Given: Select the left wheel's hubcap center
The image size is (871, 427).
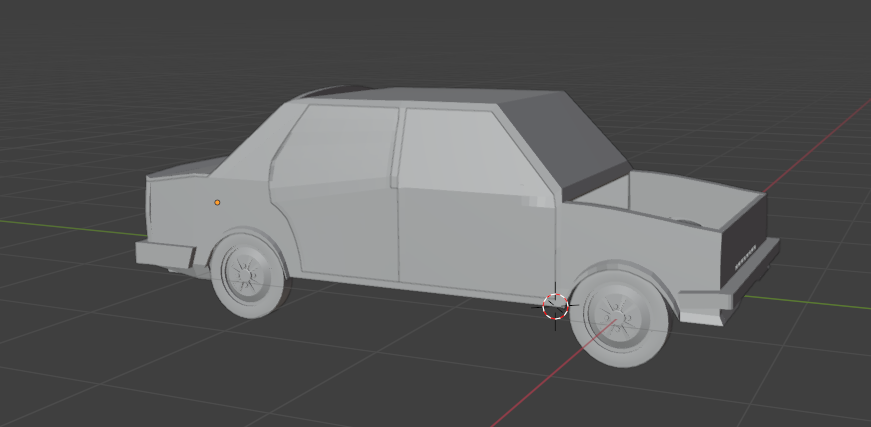Looking at the screenshot, I should click(243, 273).
